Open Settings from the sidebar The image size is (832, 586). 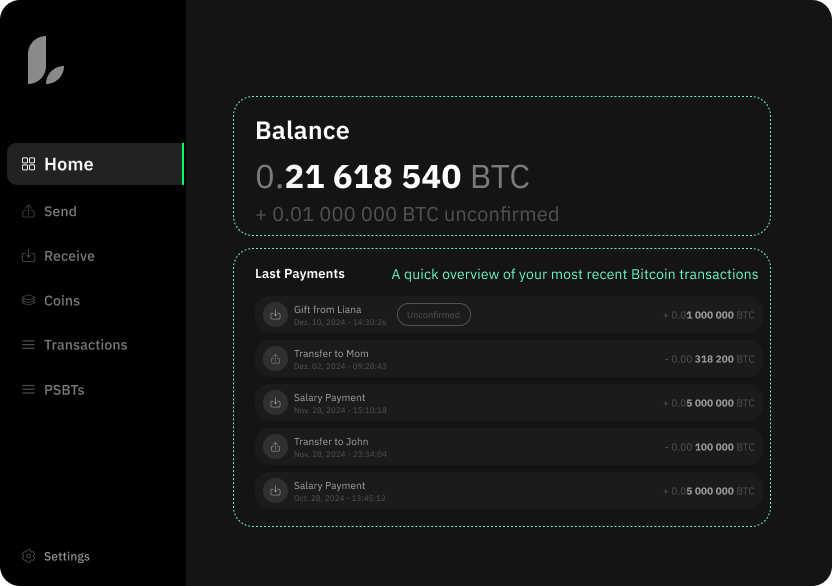pyautogui.click(x=66, y=556)
